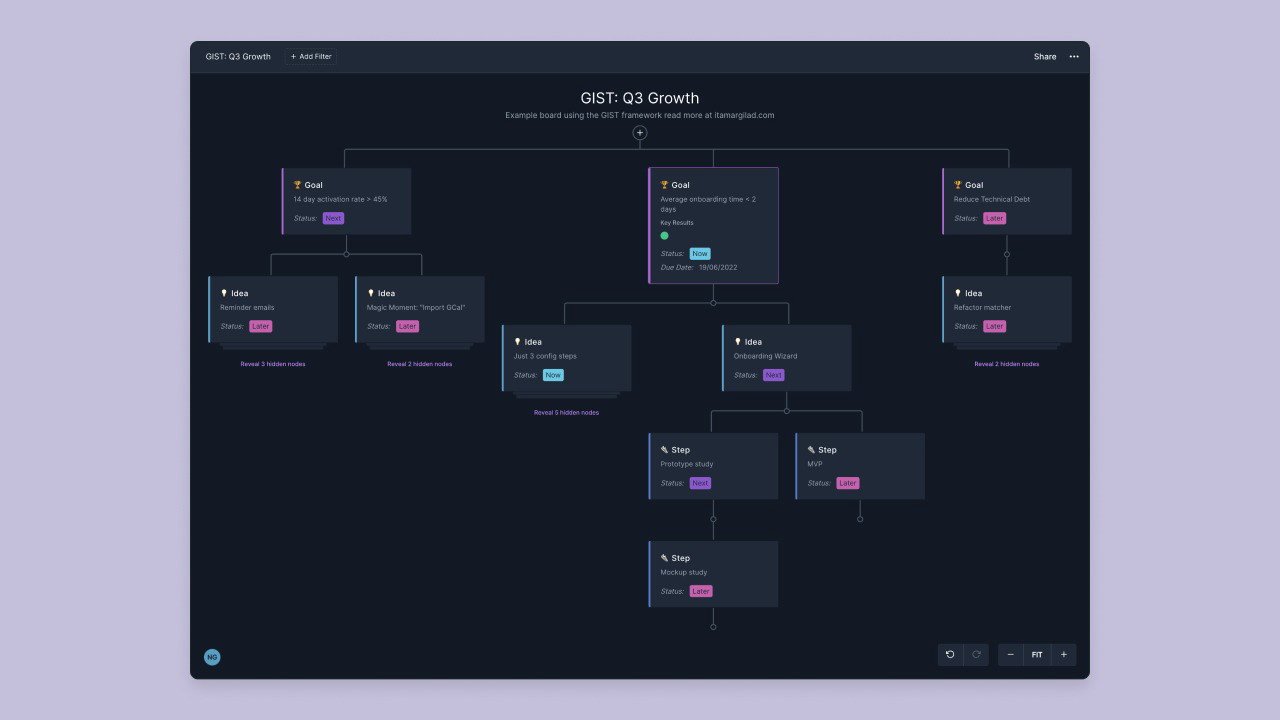Click the circular plus add-node button

click(640, 133)
